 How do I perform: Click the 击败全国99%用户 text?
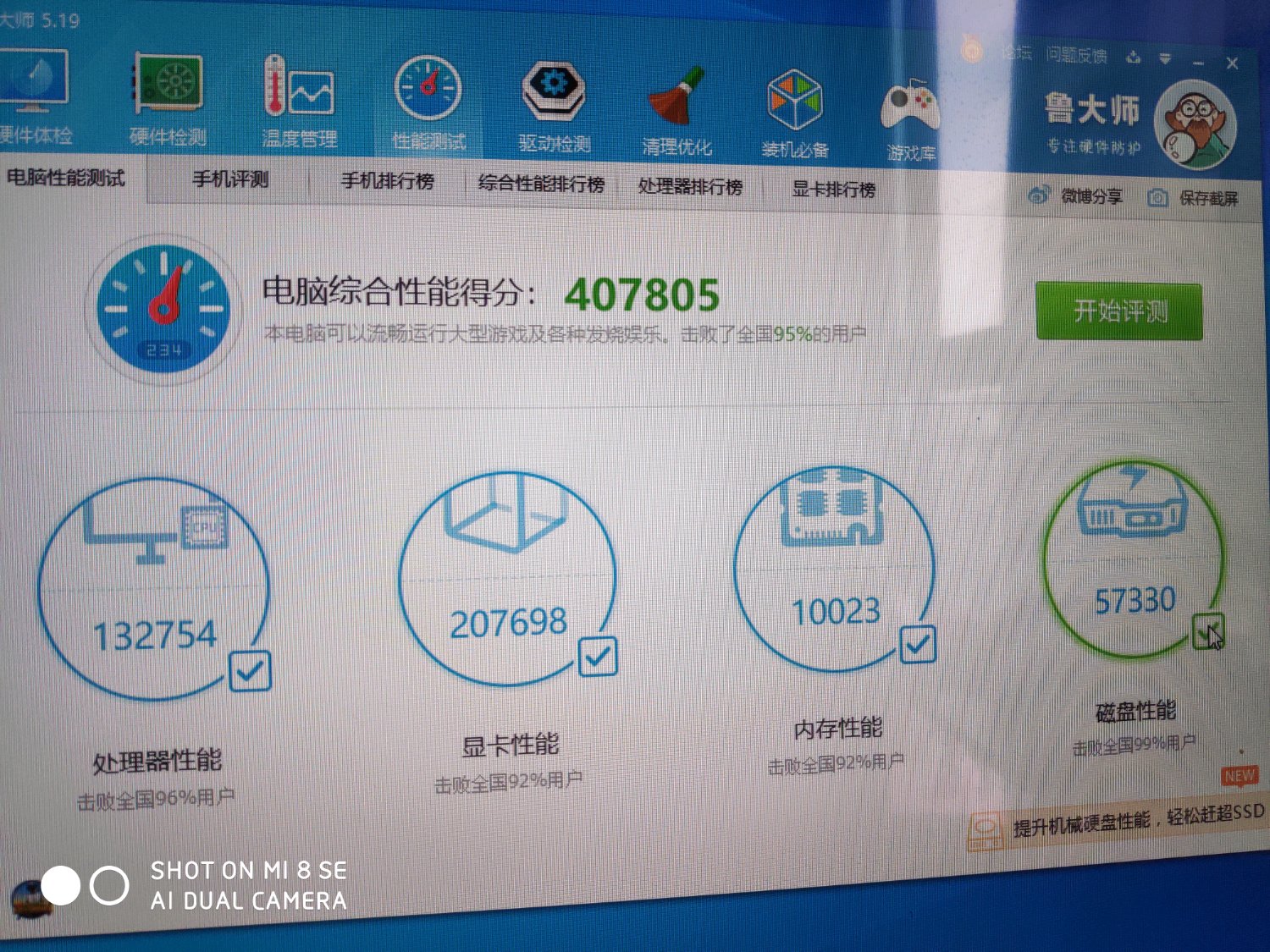[1135, 746]
